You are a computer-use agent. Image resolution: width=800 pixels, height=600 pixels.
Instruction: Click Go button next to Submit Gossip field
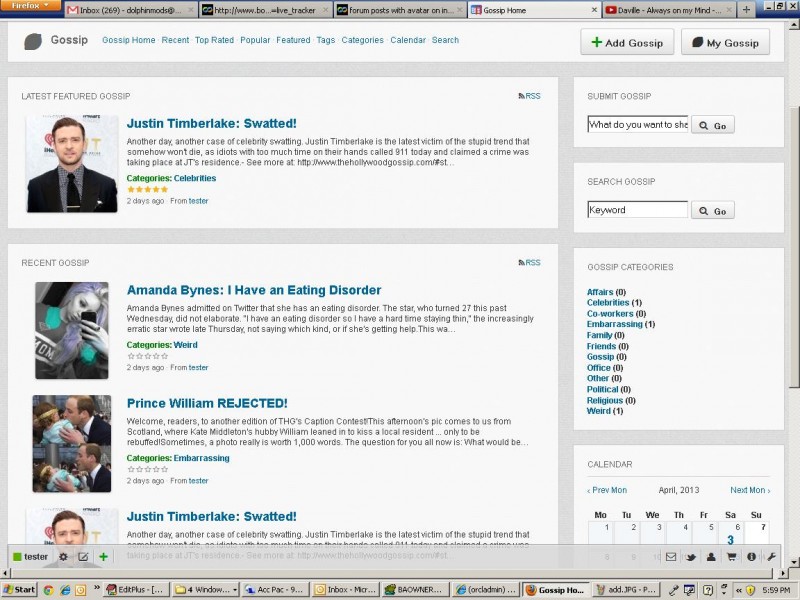coord(713,125)
